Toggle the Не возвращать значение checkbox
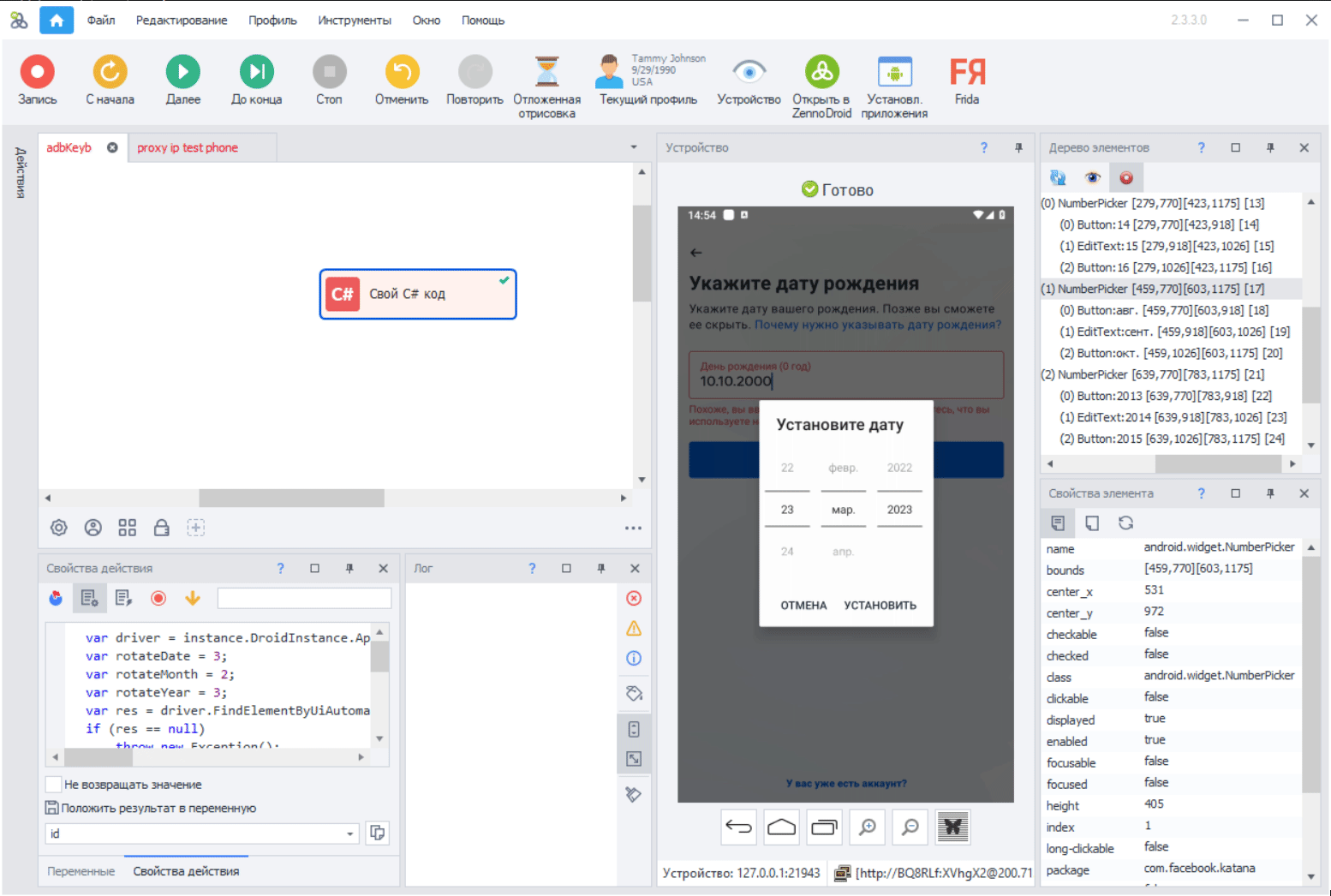The width and height of the screenshot is (1331, 896). [53, 785]
